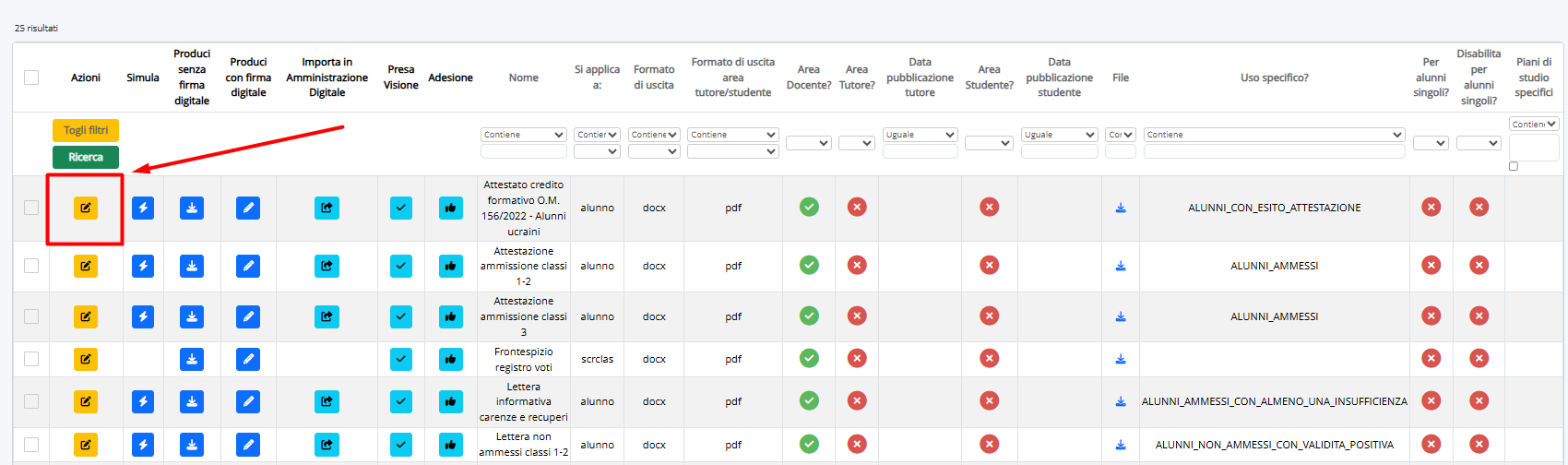The width and height of the screenshot is (1568, 465).
Task: Sort by the Nome column header
Action: [x=523, y=77]
